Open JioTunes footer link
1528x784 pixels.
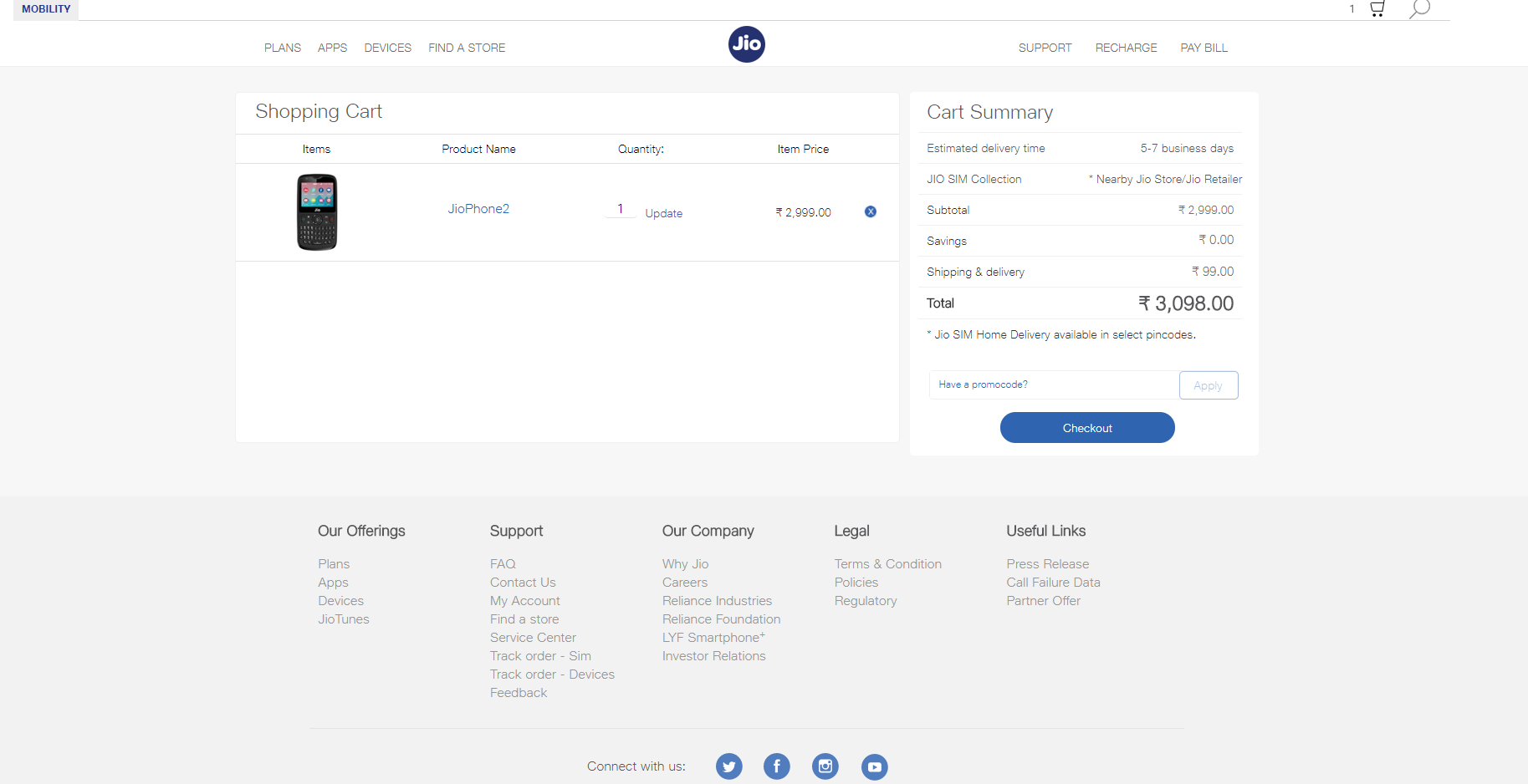pos(344,619)
